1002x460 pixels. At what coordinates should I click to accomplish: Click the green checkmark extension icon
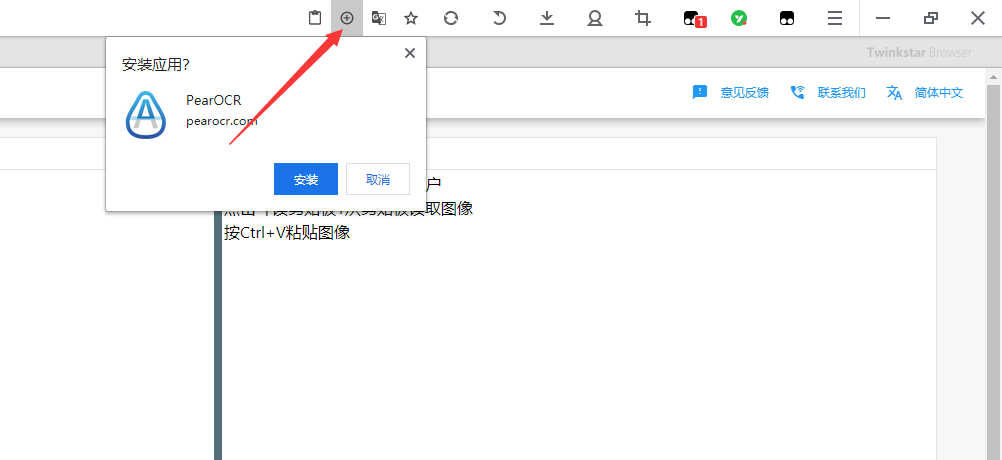tap(739, 18)
